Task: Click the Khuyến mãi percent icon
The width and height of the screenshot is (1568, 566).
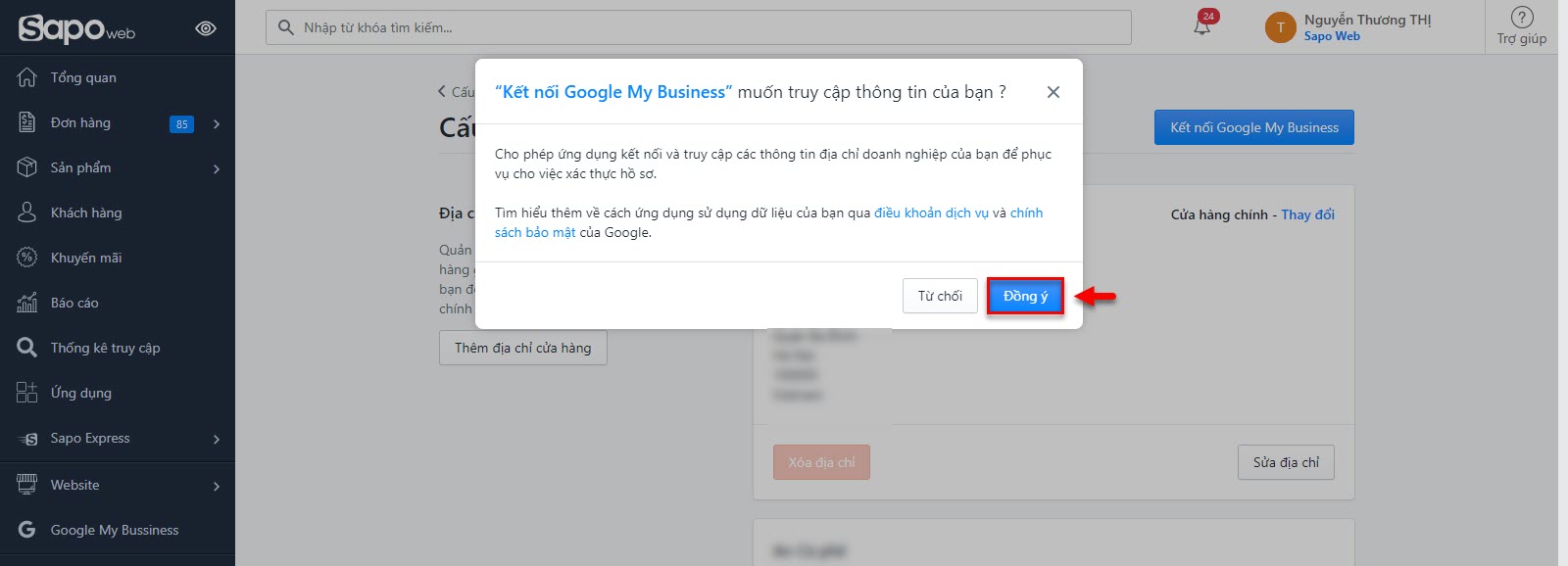Action: click(x=27, y=258)
